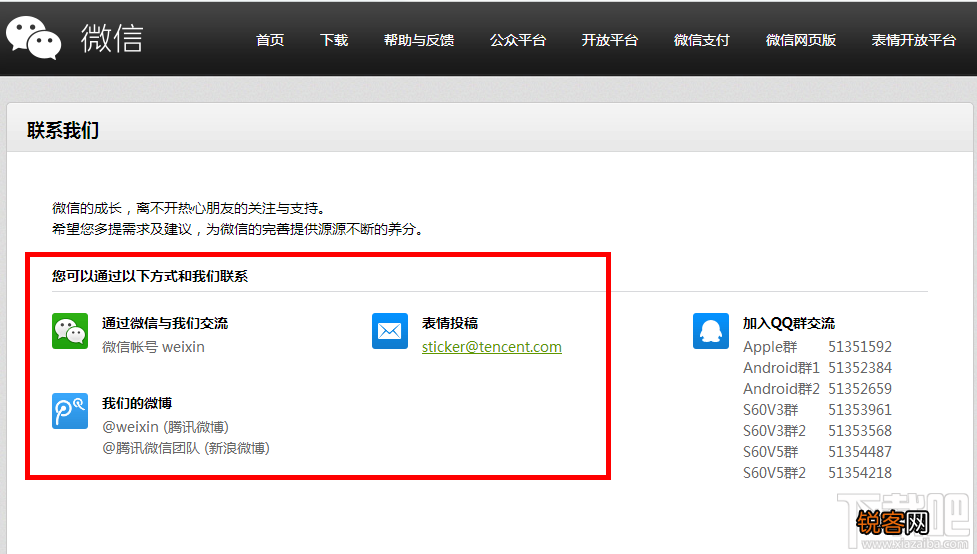Screen dimensions: 977x554
Task: Click the S60V3群2 51353568 row
Action: click(817, 431)
